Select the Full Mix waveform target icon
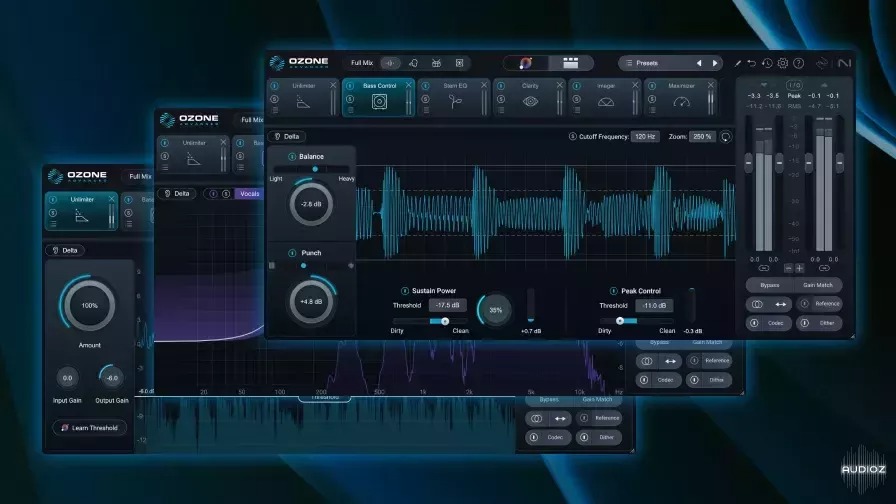This screenshot has height=504, width=896. [x=390, y=63]
